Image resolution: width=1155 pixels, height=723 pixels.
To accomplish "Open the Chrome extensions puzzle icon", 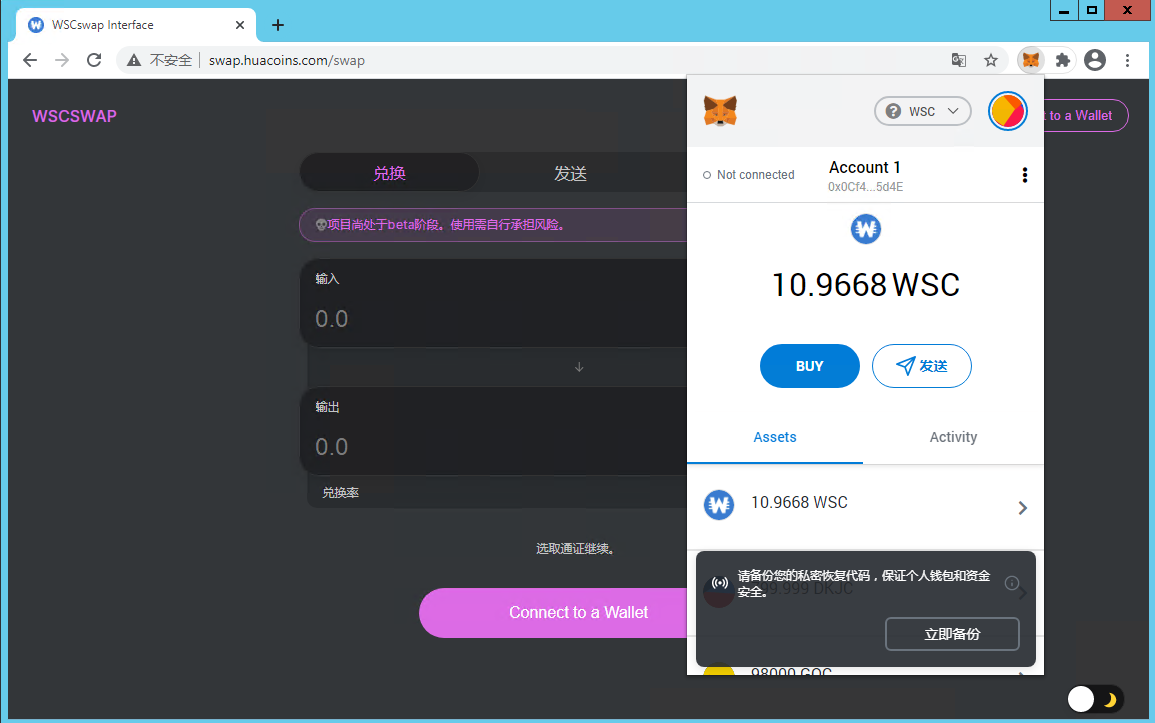I will tap(1062, 60).
